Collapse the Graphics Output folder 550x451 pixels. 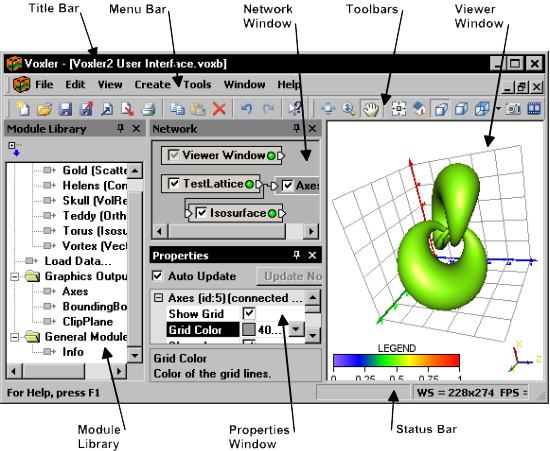[14, 277]
